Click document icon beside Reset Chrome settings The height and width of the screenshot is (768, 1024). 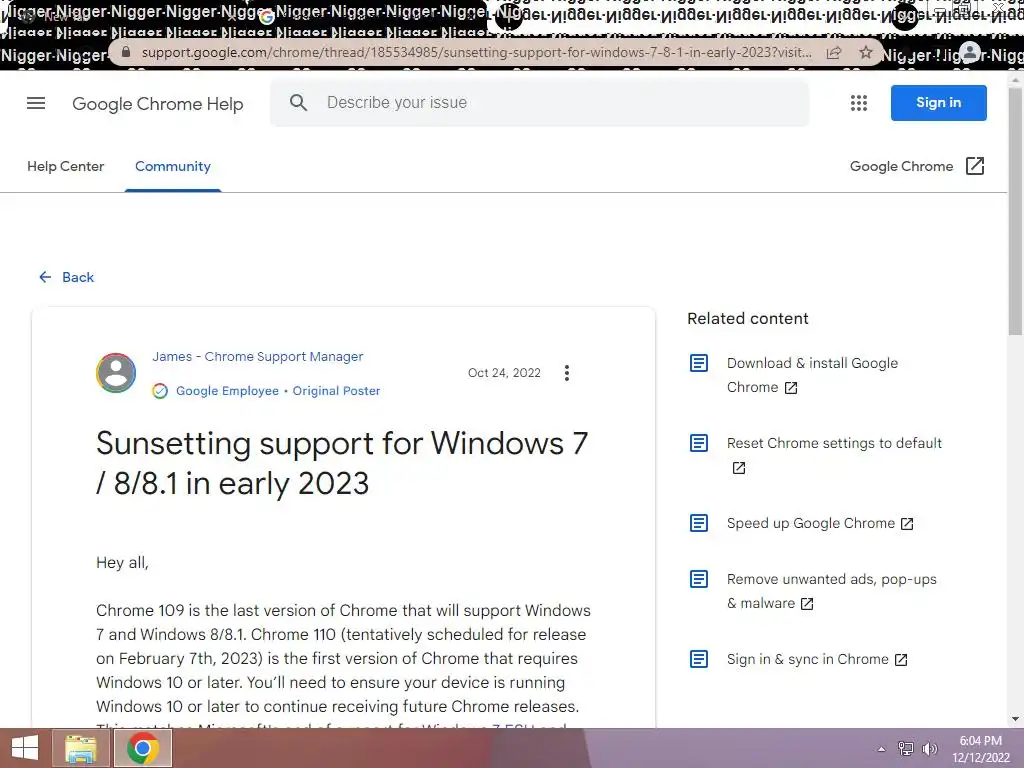coord(699,443)
